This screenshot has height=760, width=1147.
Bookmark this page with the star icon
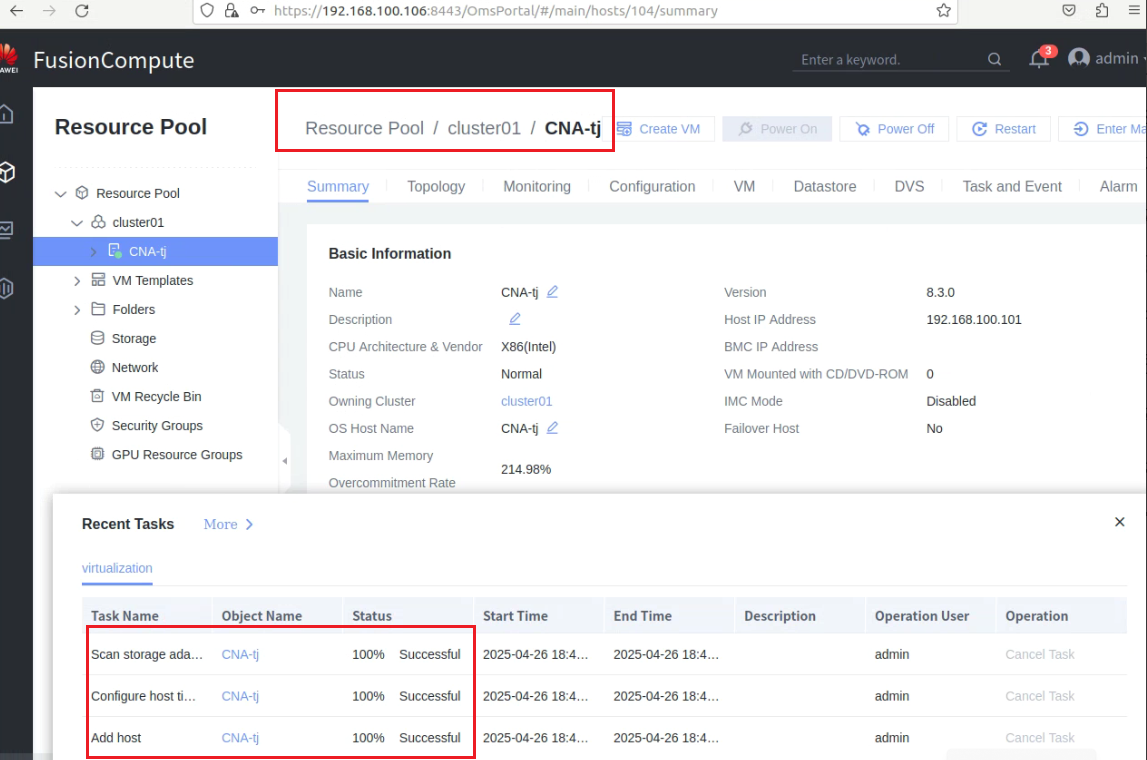pos(944,10)
